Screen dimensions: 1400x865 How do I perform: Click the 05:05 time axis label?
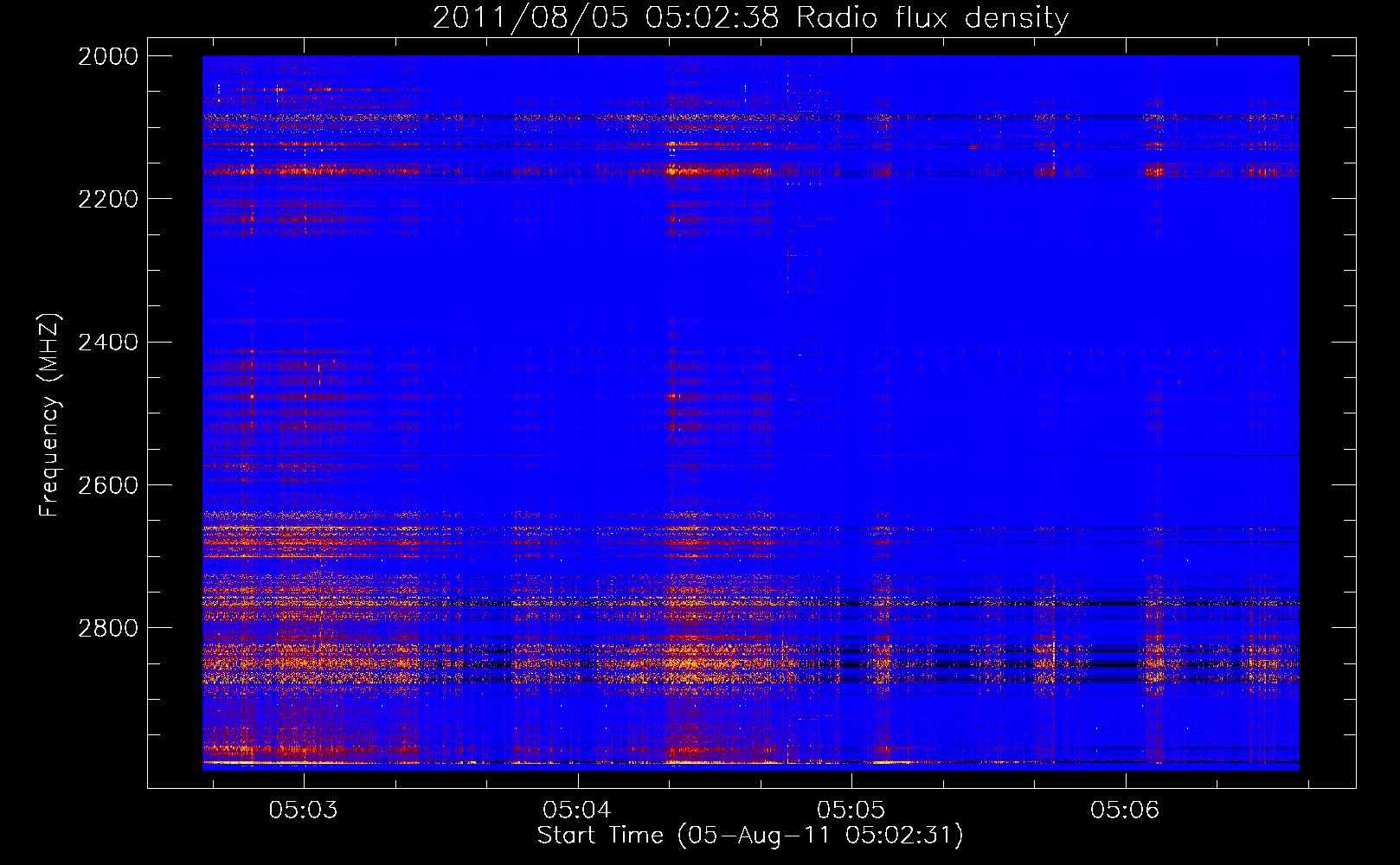[x=851, y=810]
